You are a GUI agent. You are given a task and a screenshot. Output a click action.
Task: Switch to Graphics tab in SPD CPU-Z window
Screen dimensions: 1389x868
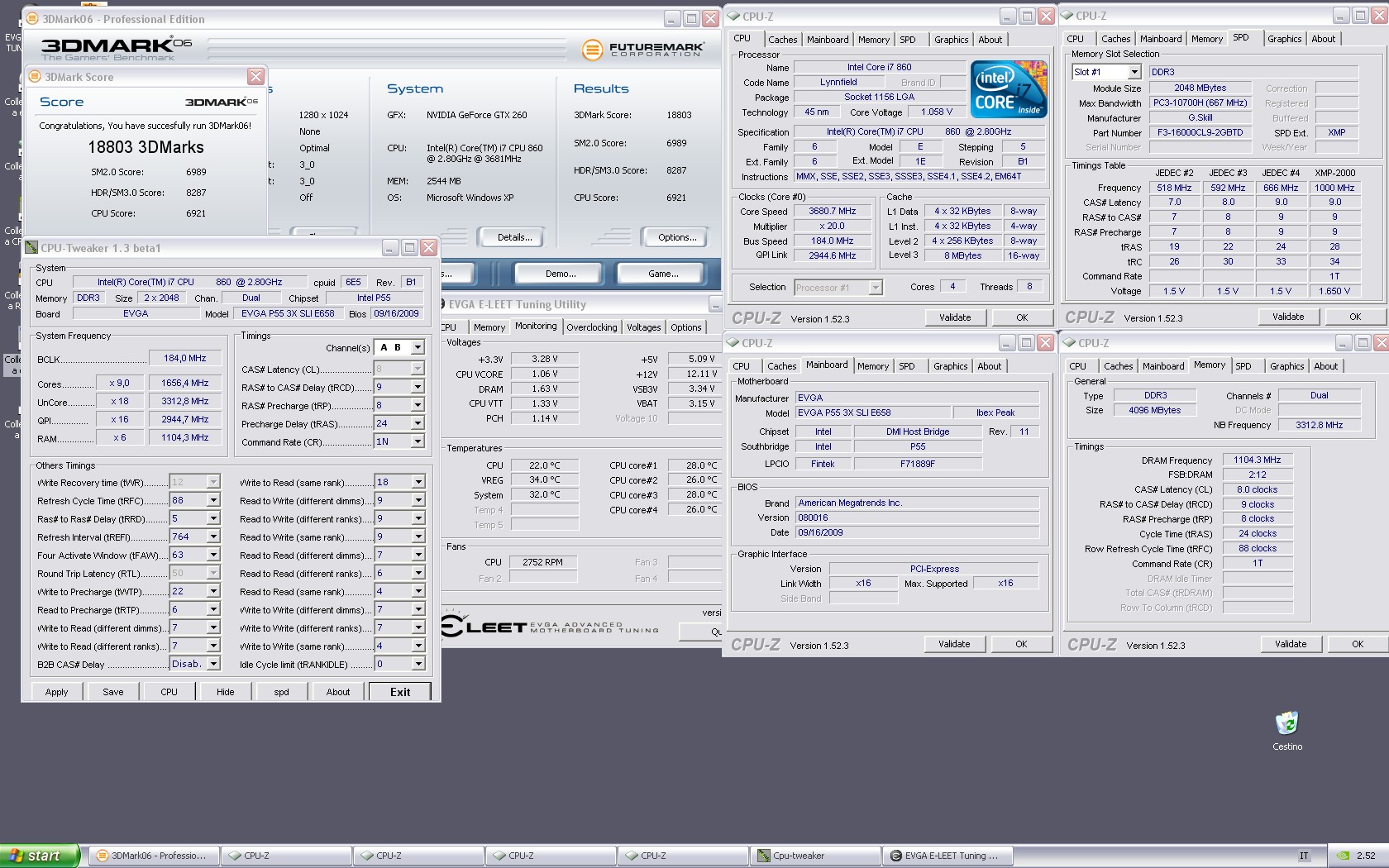pyautogui.click(x=1285, y=39)
